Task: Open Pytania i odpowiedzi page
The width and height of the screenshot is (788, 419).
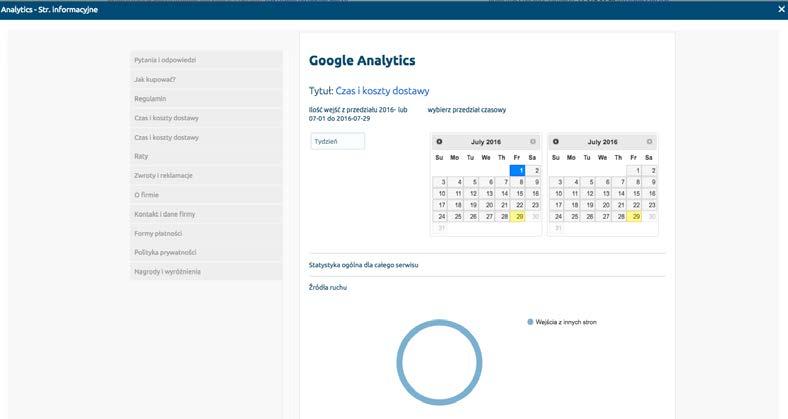Action: tap(206, 60)
